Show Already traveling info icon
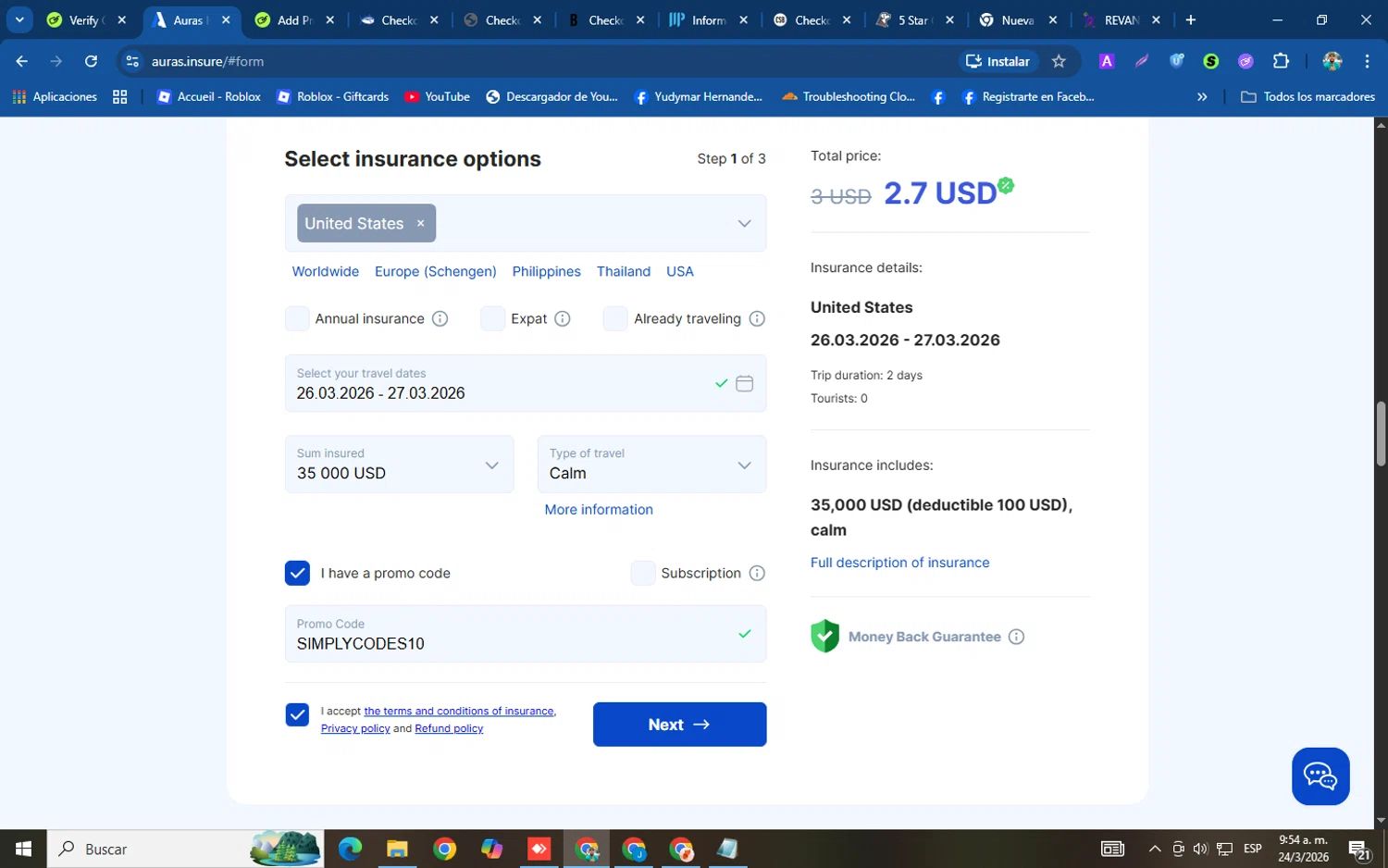The width and height of the screenshot is (1388, 868). click(x=757, y=318)
